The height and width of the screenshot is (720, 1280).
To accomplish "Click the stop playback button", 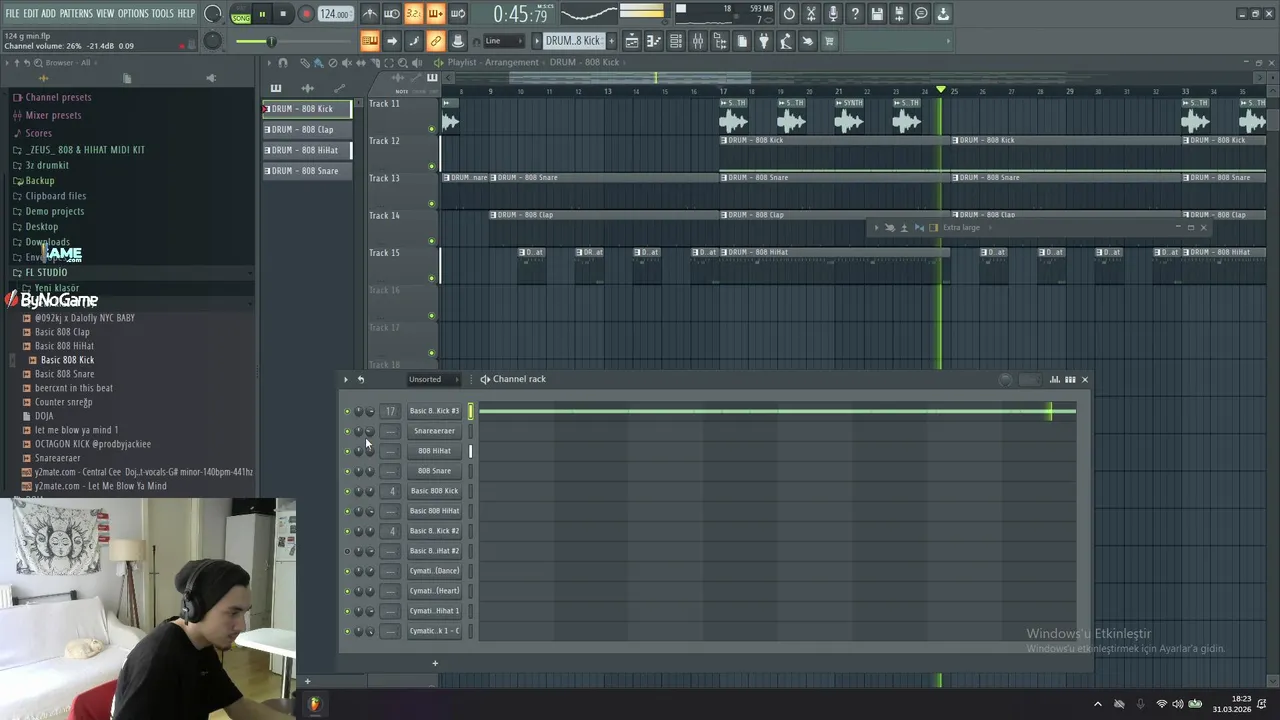I will 283,14.
